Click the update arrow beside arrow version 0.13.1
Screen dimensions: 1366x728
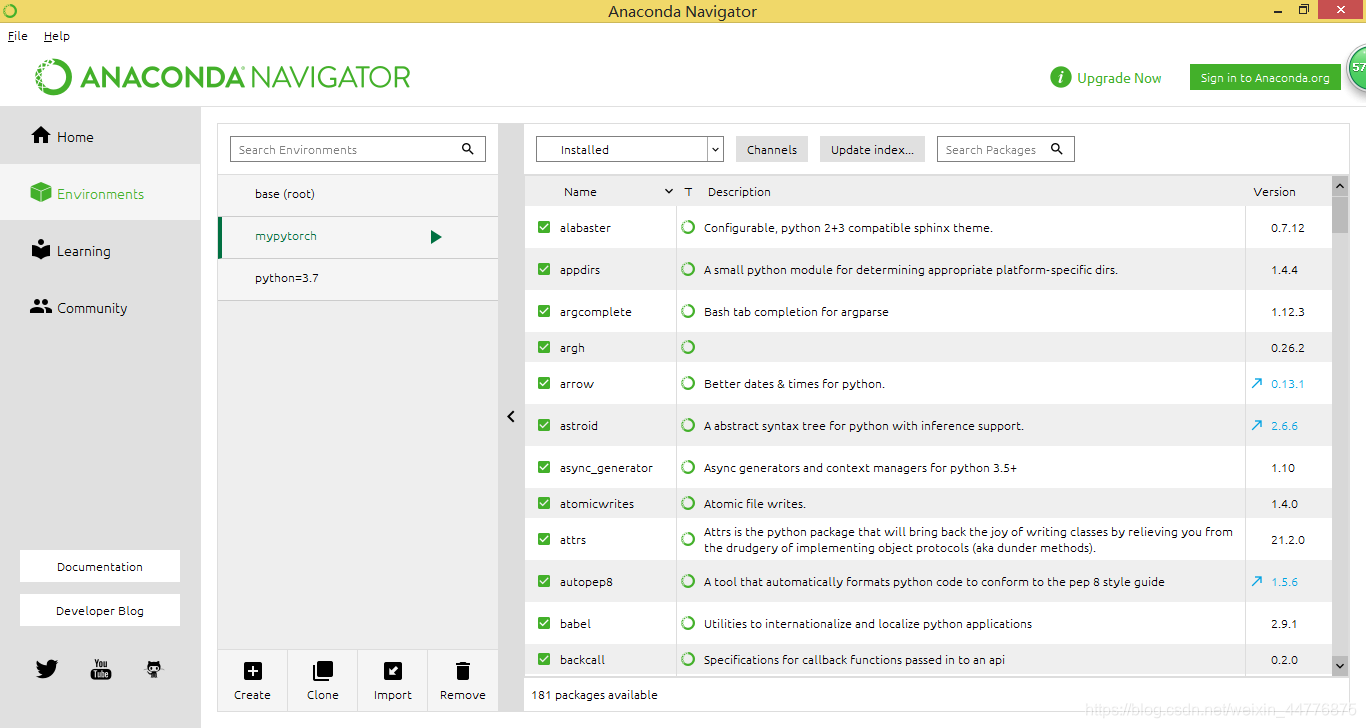point(1257,383)
